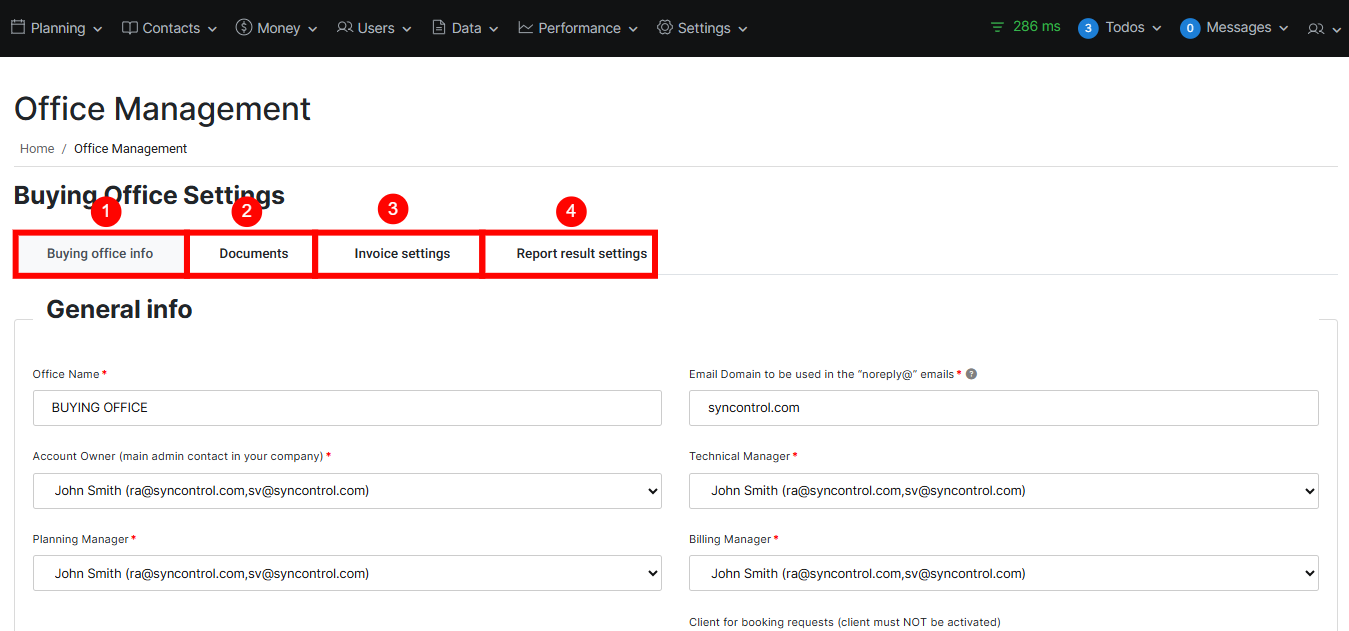Switch to the Documents tab

(x=254, y=254)
